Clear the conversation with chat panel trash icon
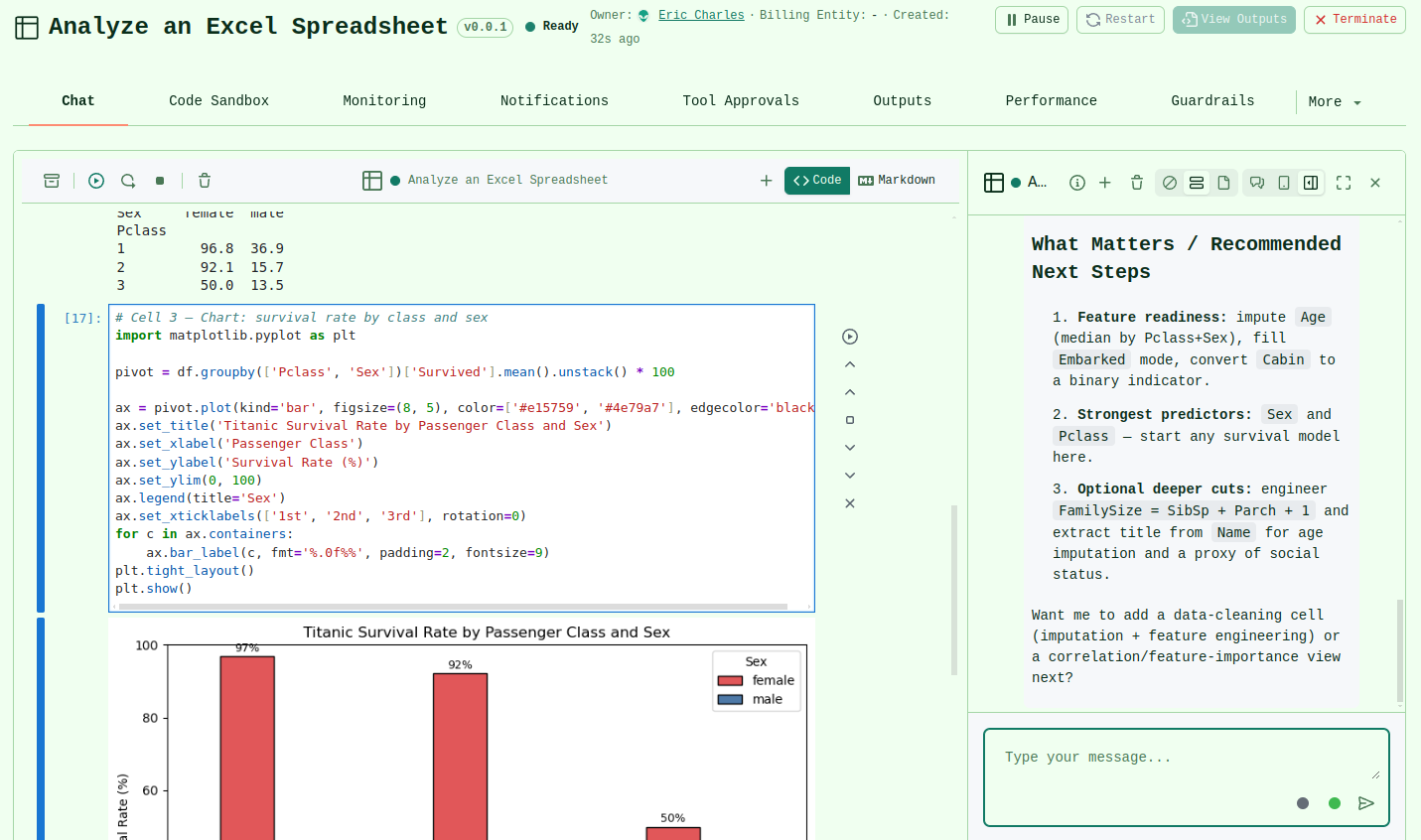 1137,183
